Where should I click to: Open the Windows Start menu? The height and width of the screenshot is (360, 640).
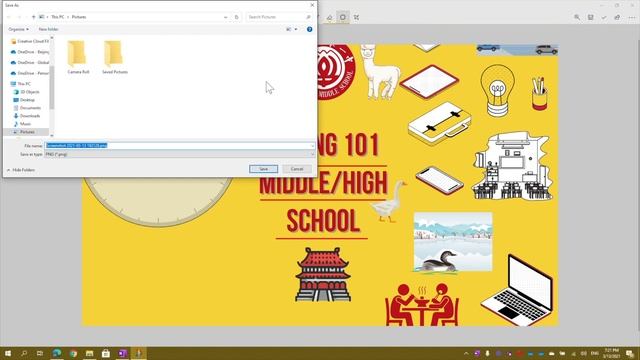(7, 353)
